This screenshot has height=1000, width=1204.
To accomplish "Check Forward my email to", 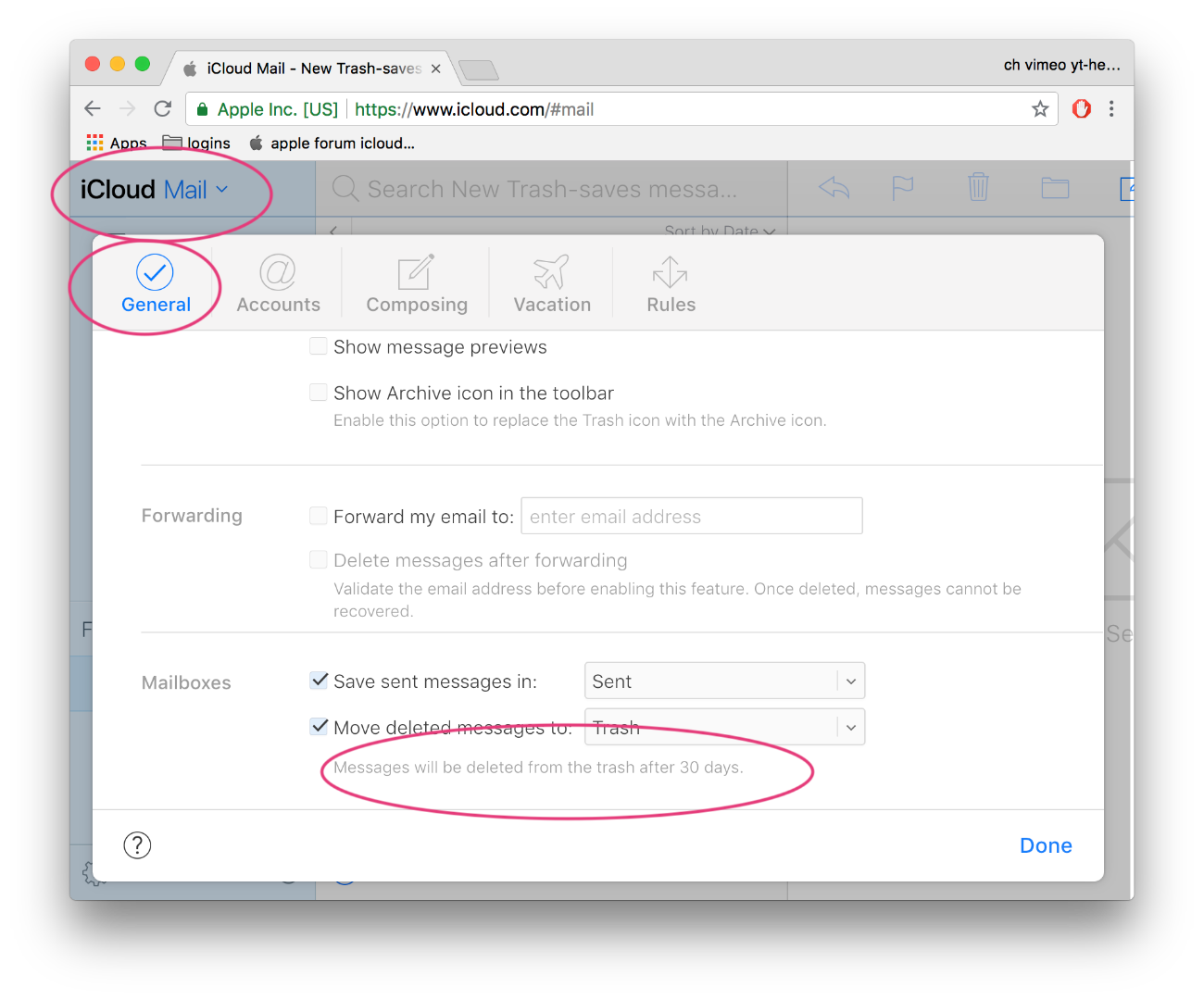I will pos(319,516).
